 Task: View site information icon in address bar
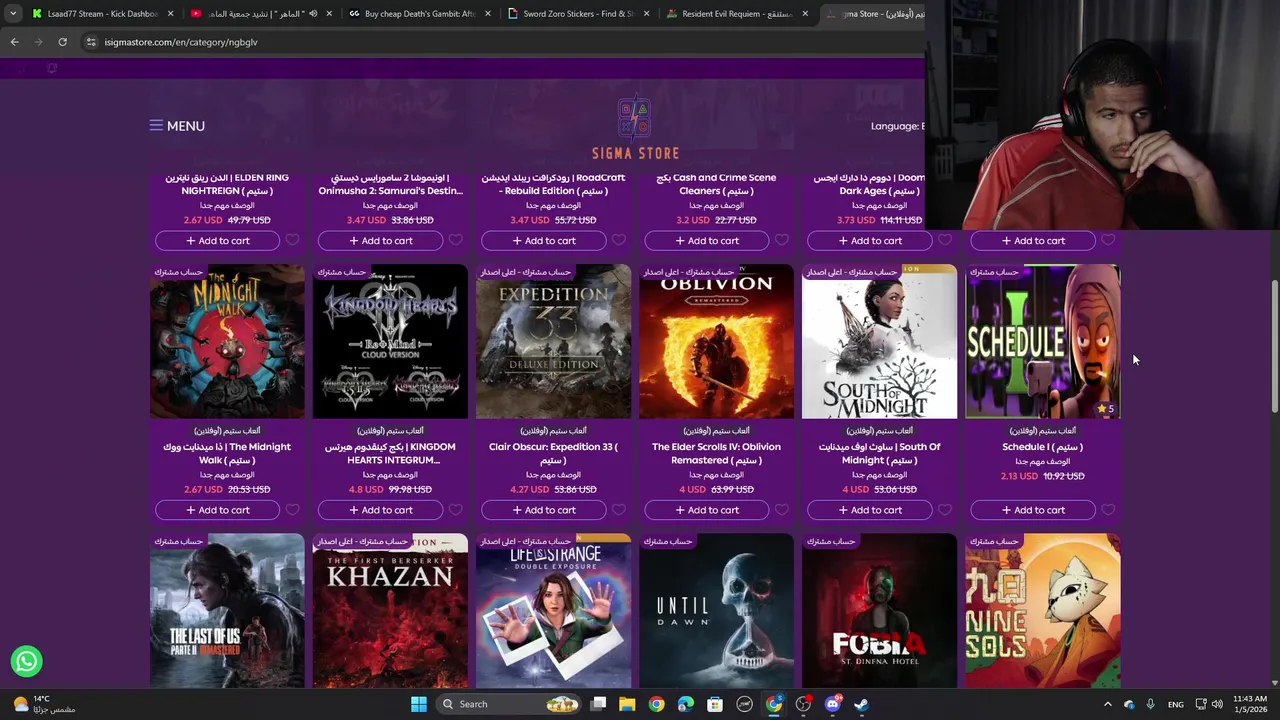91,42
